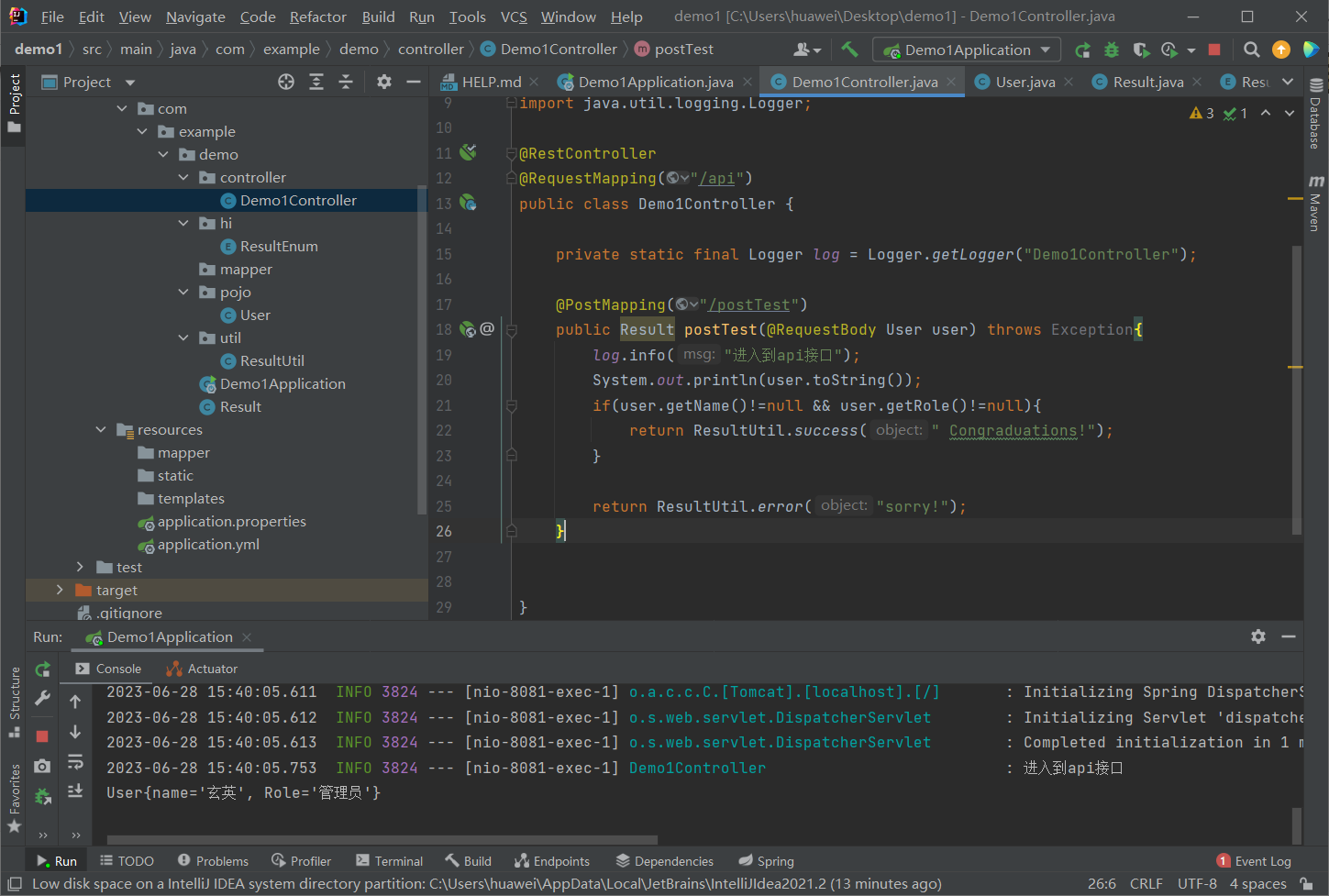Rerun Demo1Application from Run panel sidebar
The width and height of the screenshot is (1329, 896).
42,669
